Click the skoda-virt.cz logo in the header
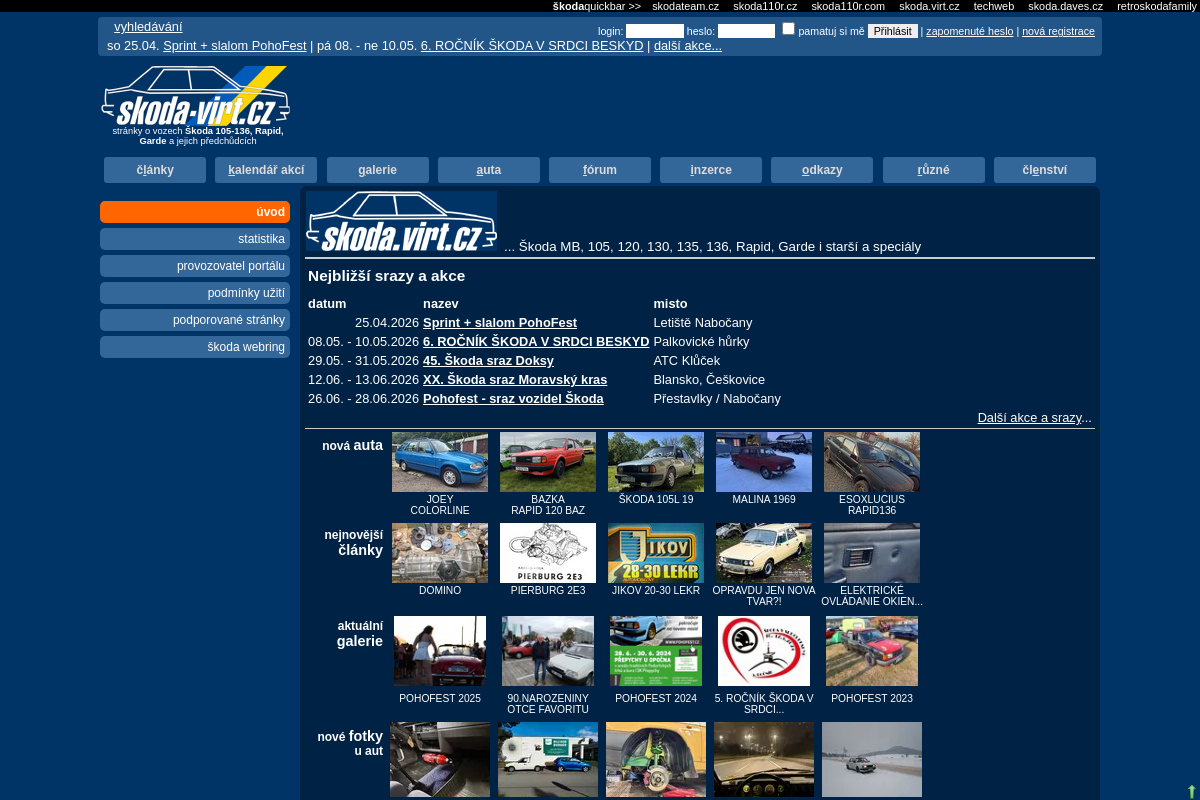Image resolution: width=1200 pixels, height=800 pixels. [x=196, y=97]
